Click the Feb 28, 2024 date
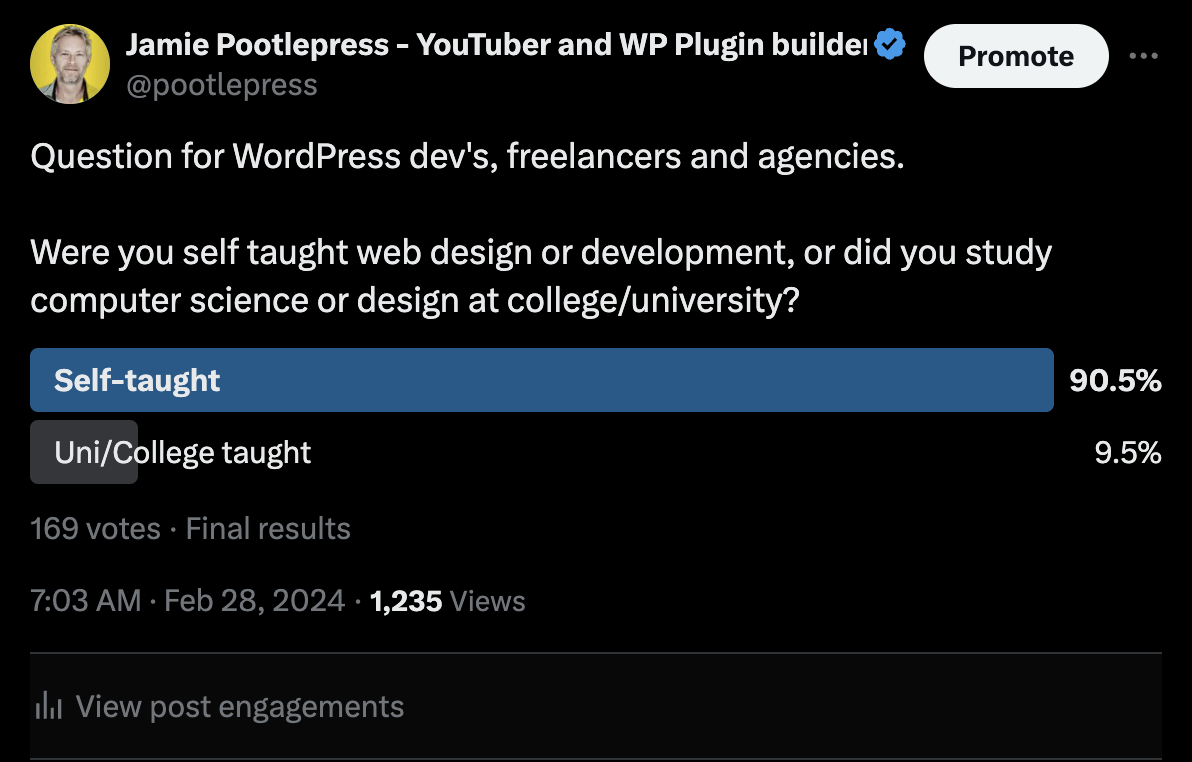This screenshot has width=1192, height=762. (x=255, y=601)
